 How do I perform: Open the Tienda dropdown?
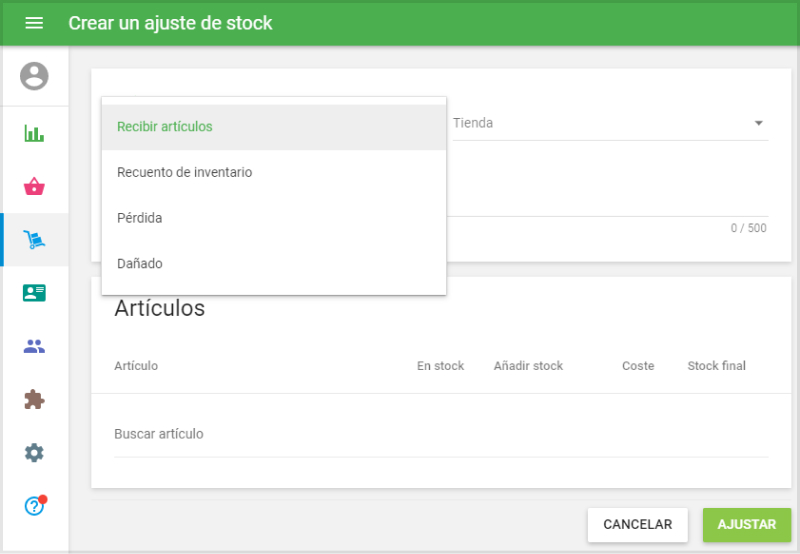[610, 123]
